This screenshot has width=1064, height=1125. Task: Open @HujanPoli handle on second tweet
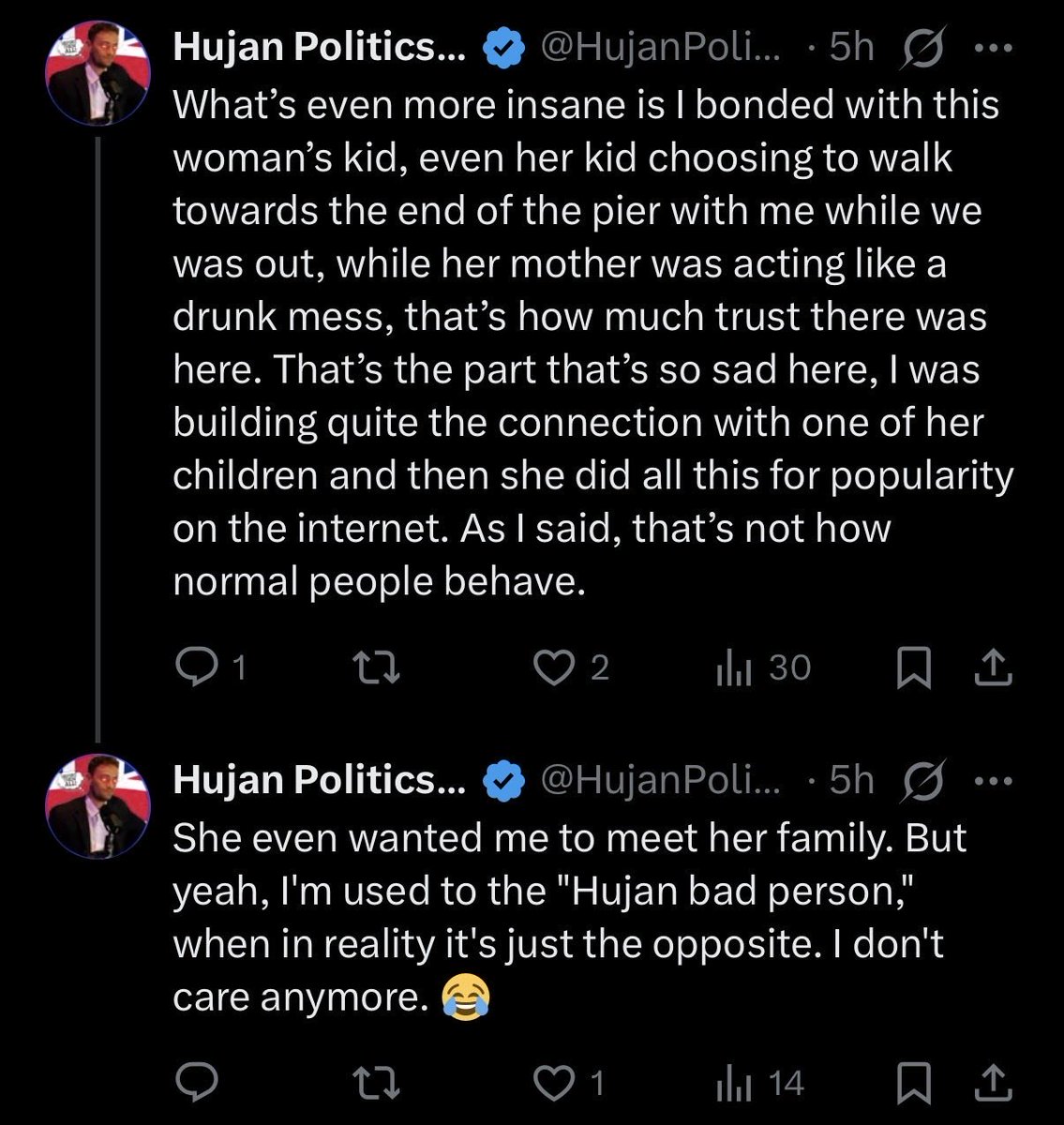point(662,780)
